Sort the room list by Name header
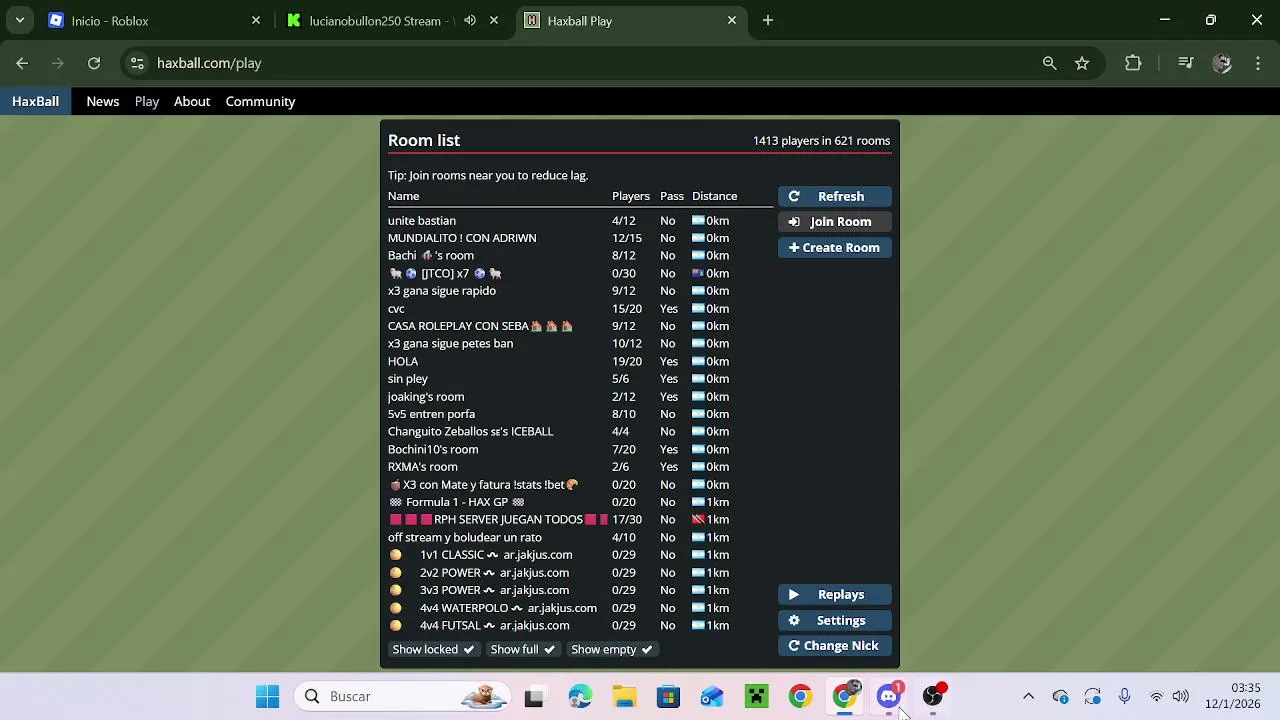Screen dimensions: 1280x720 [x=404, y=196]
